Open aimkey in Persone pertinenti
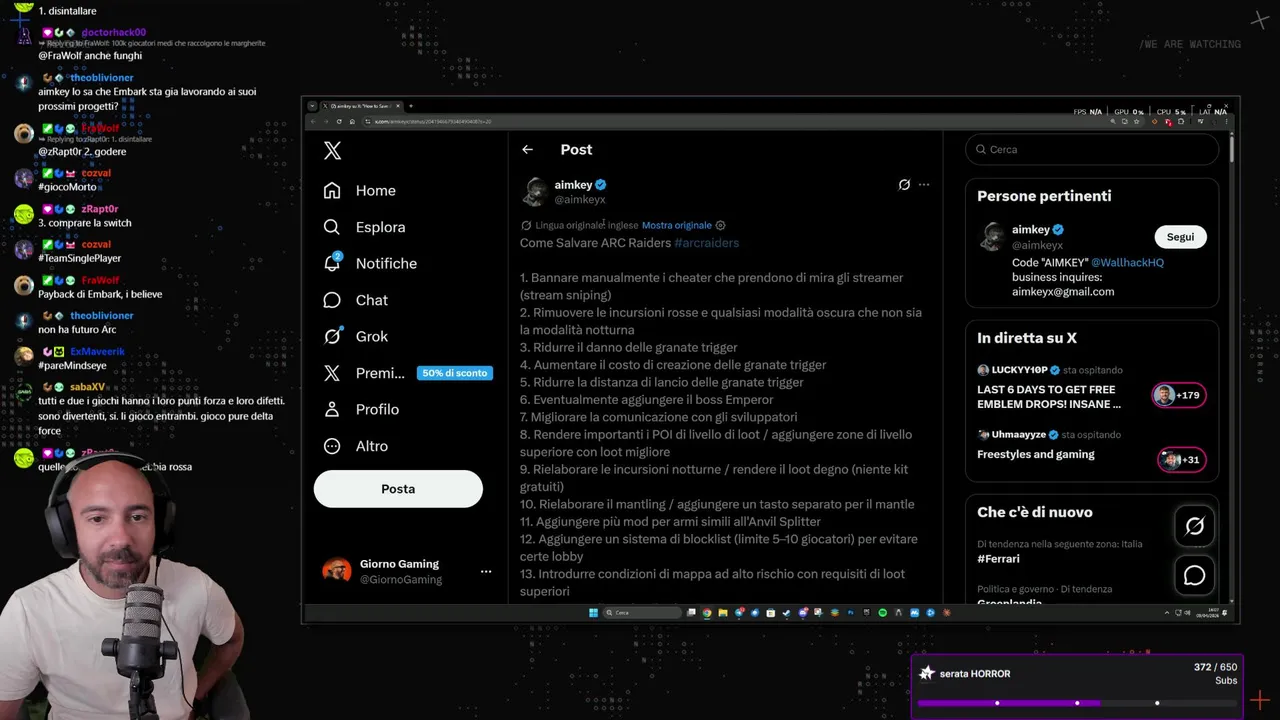Screen dimensions: 1280x720 (x=1030, y=229)
